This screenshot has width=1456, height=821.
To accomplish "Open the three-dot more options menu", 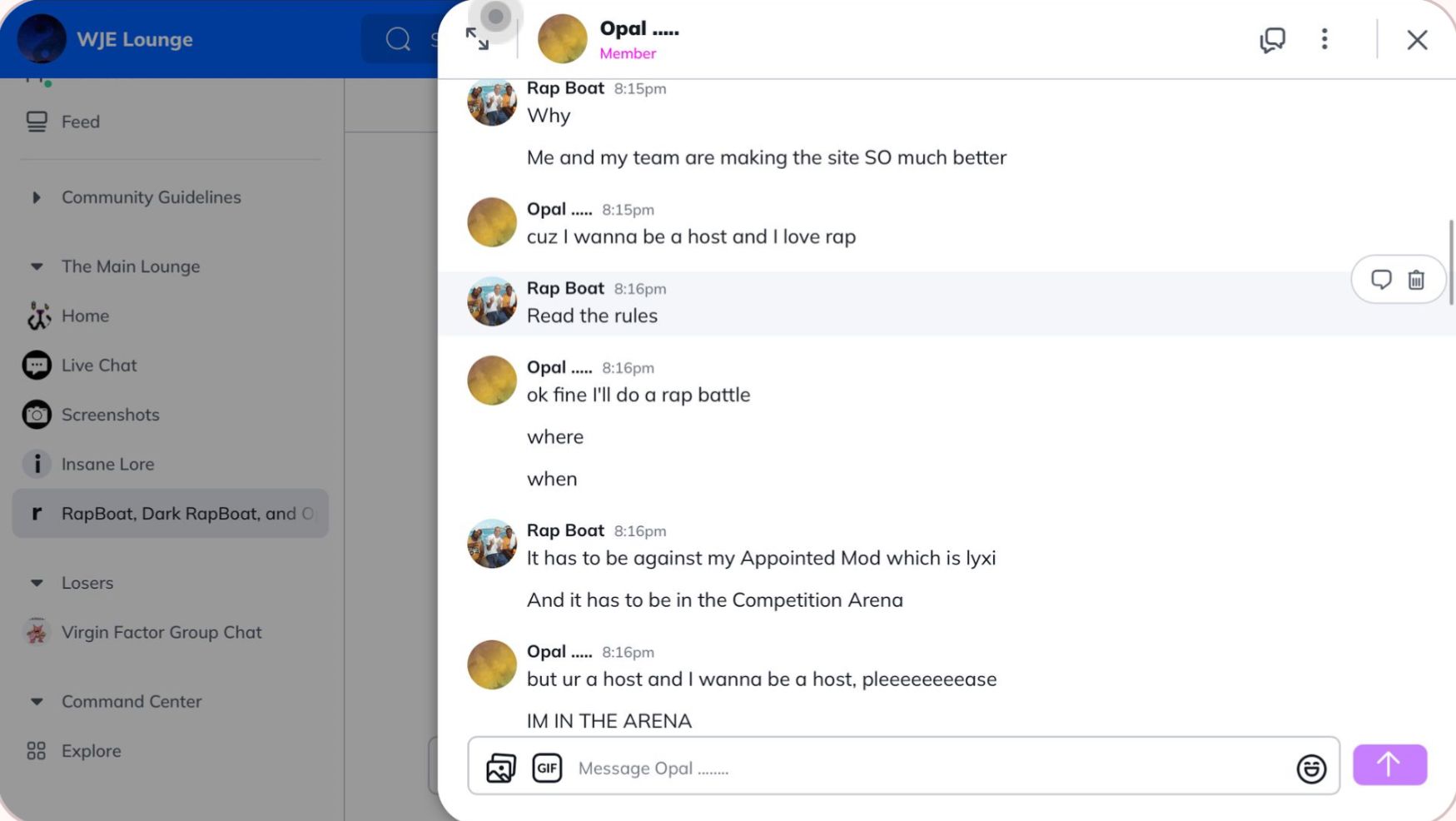I will tap(1324, 39).
